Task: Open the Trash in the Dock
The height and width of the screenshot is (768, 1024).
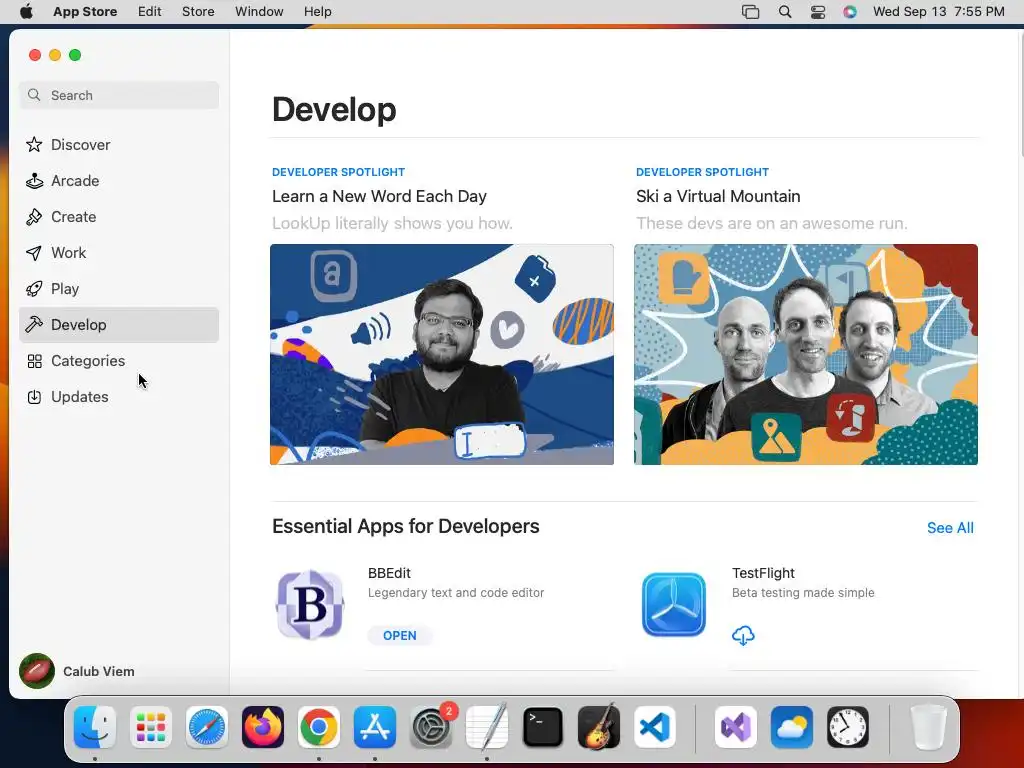Action: (x=929, y=727)
